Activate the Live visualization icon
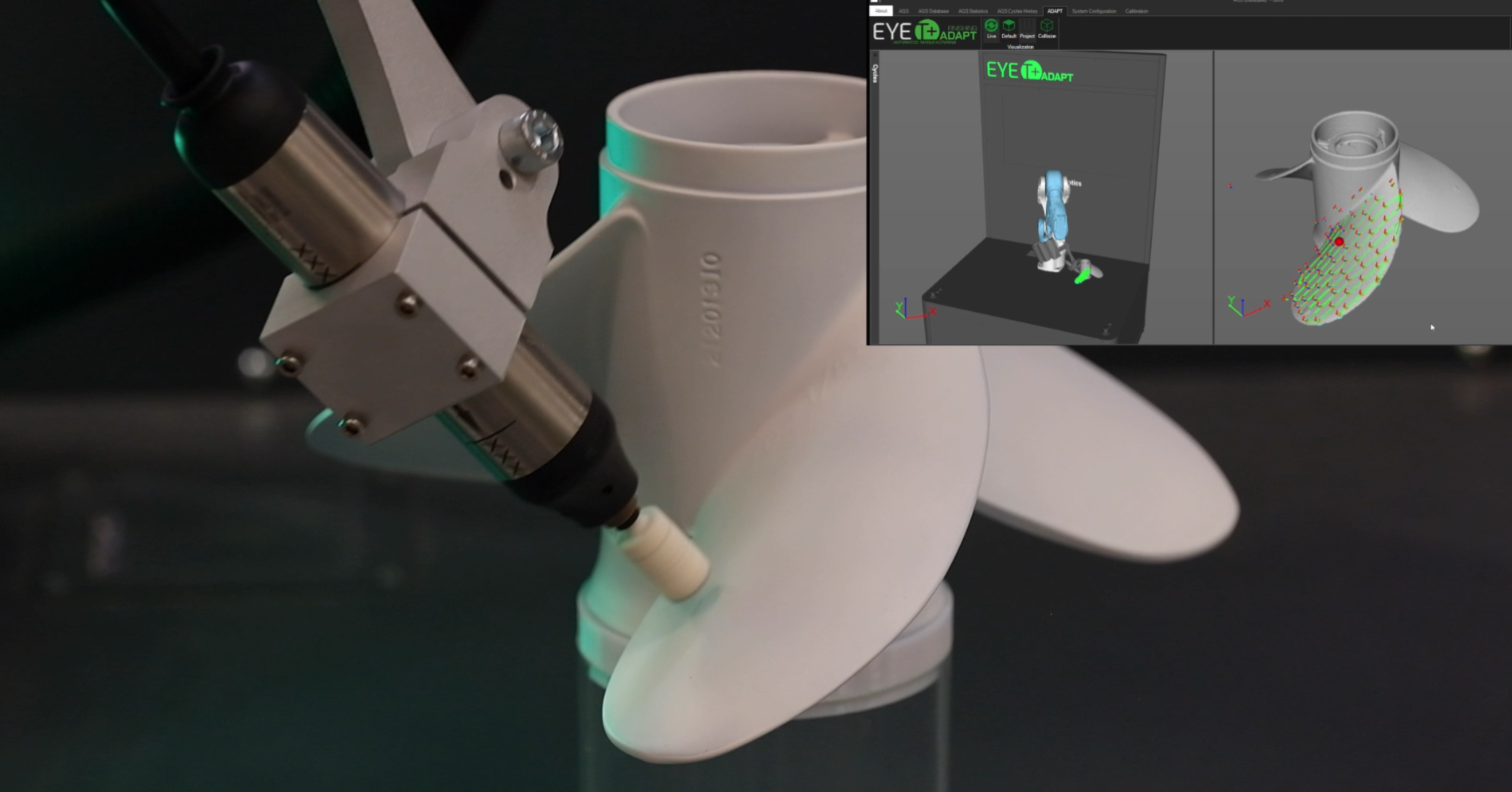Viewport: 1512px width, 792px height. [991, 28]
